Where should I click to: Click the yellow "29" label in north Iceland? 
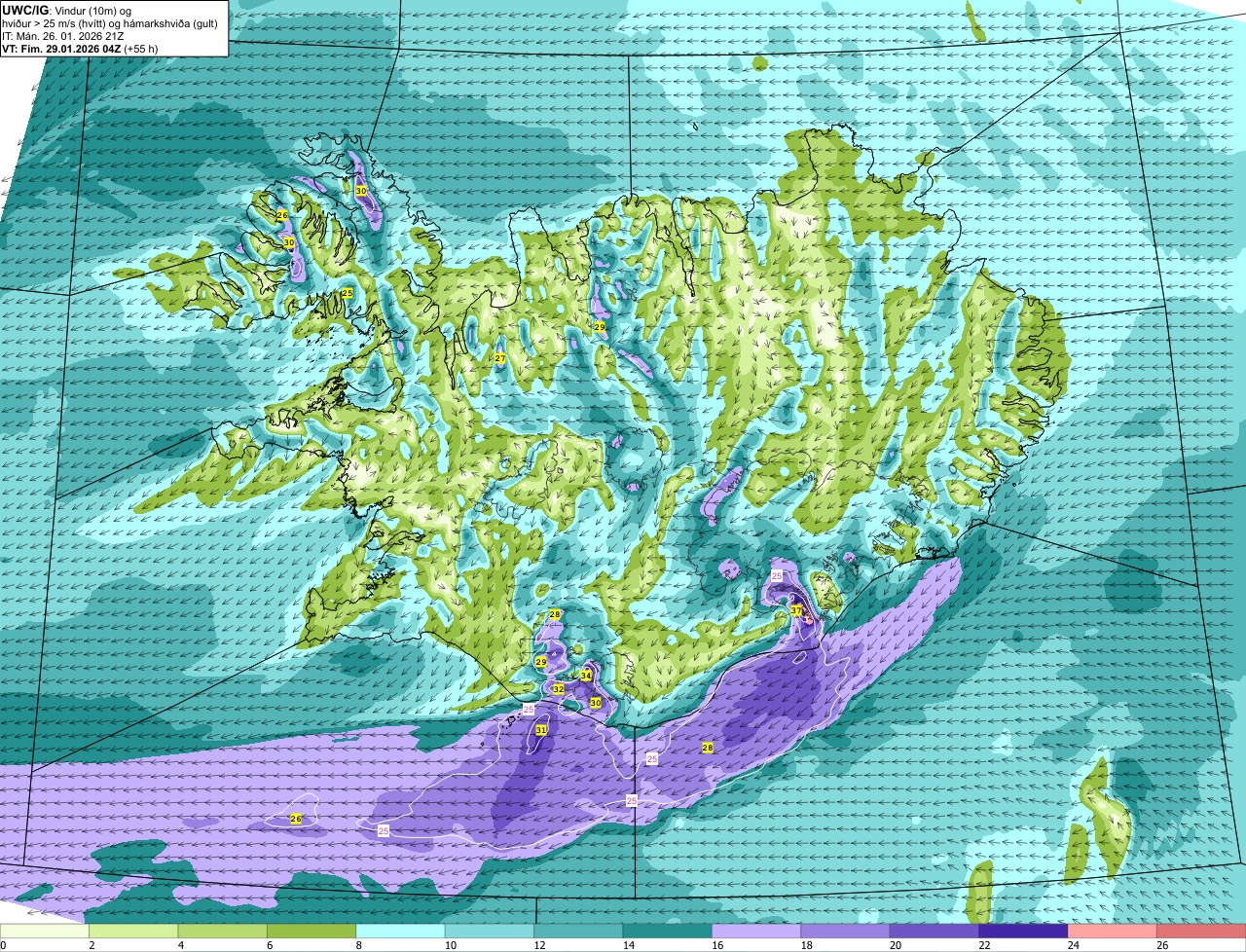[x=600, y=327]
